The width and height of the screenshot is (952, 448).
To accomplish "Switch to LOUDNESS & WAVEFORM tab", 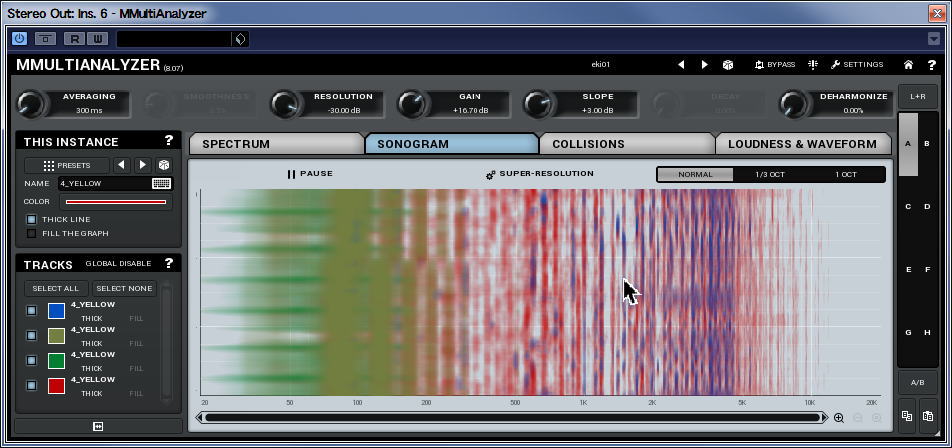I will (x=803, y=144).
